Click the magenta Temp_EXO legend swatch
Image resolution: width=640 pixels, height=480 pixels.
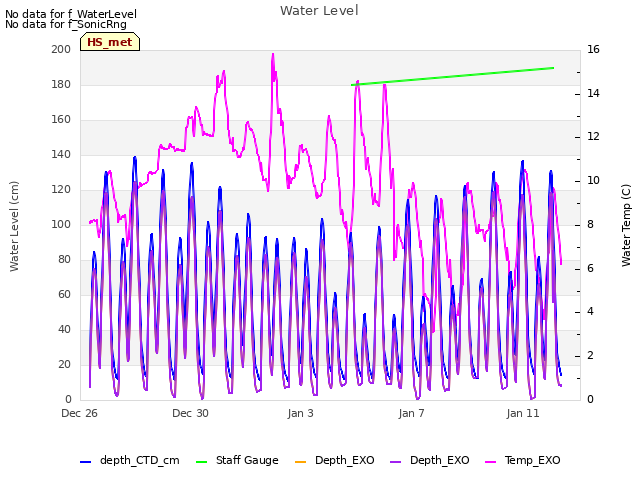tap(490, 462)
